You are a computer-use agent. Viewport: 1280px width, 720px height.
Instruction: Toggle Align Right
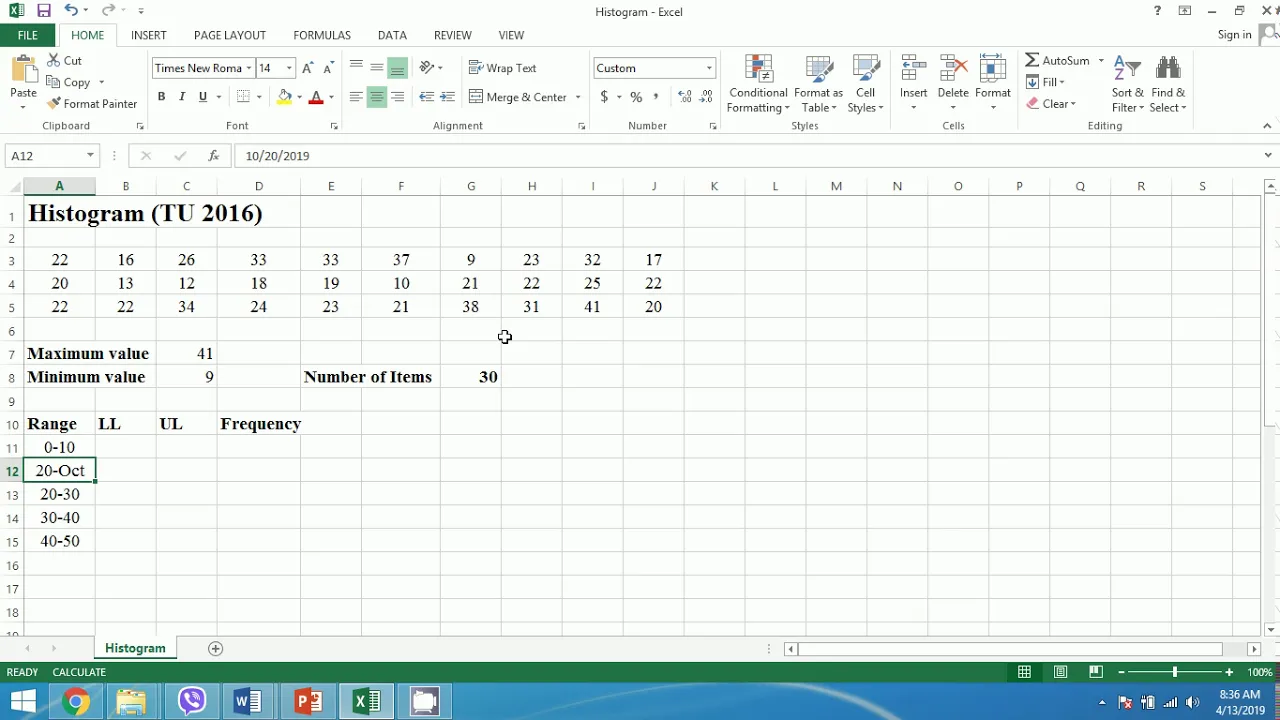[x=398, y=97]
